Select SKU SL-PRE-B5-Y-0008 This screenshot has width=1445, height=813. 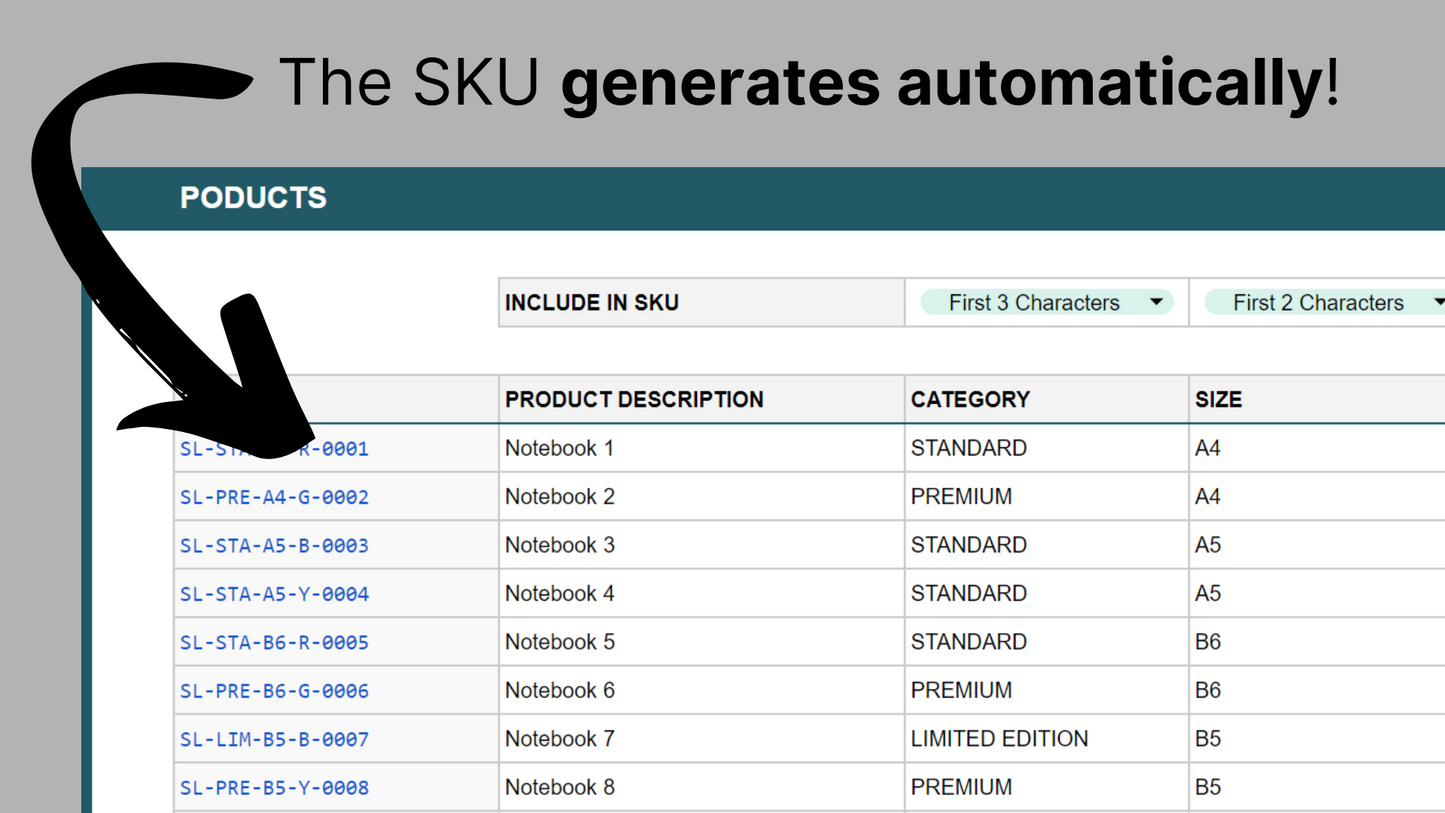click(x=274, y=788)
